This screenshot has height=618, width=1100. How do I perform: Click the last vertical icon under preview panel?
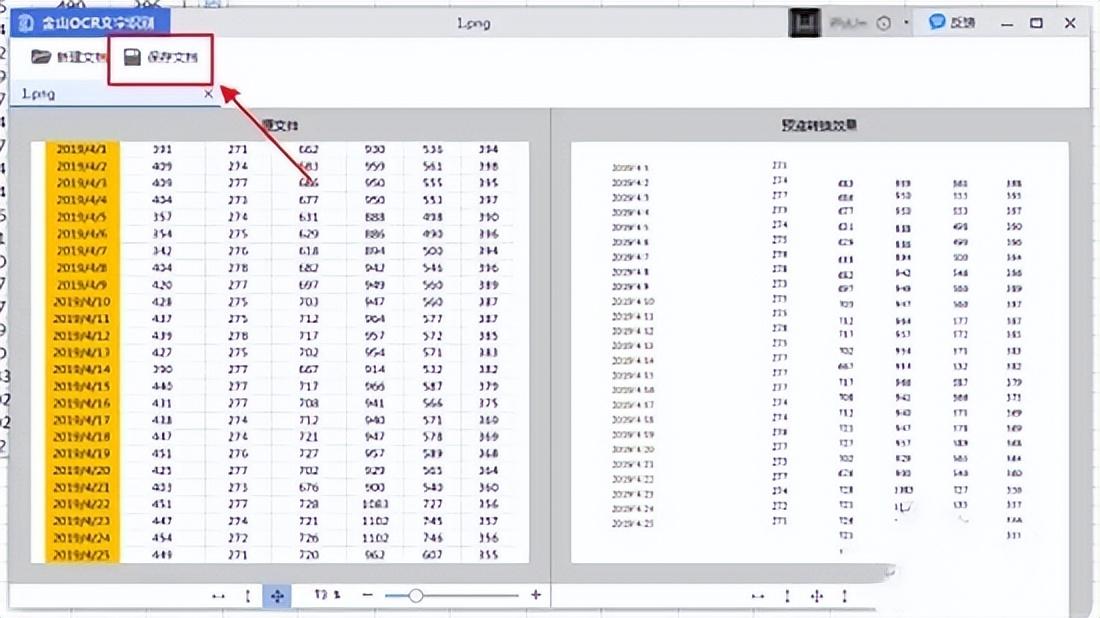(x=845, y=596)
